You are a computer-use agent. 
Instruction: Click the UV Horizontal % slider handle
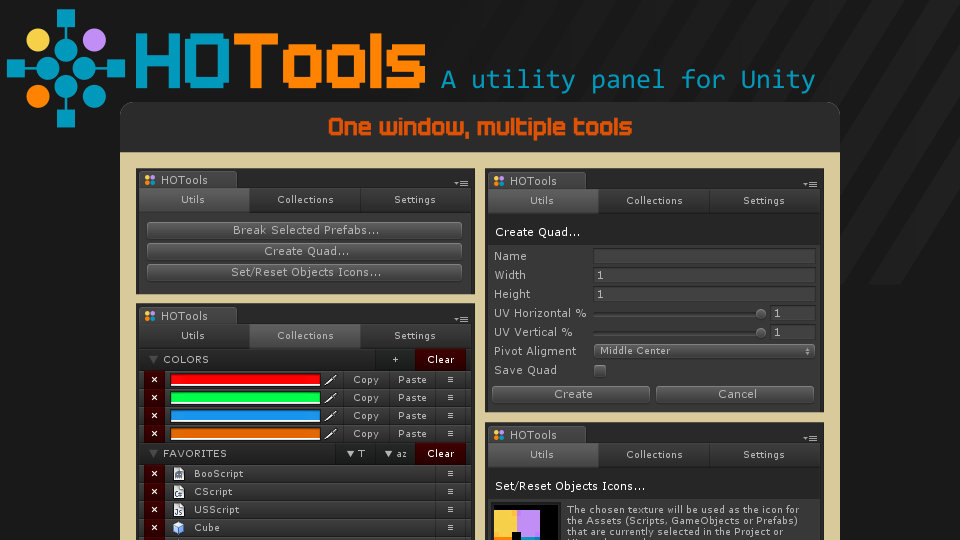[760, 313]
